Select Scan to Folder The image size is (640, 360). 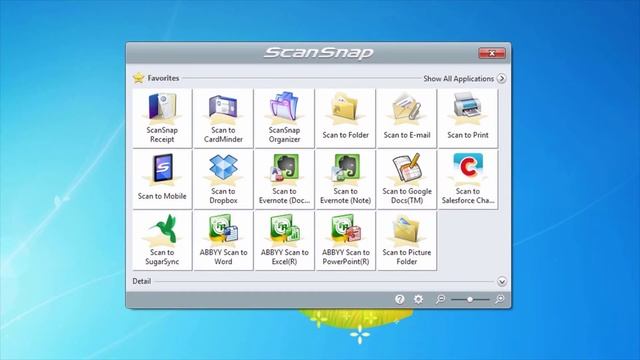pyautogui.click(x=345, y=118)
